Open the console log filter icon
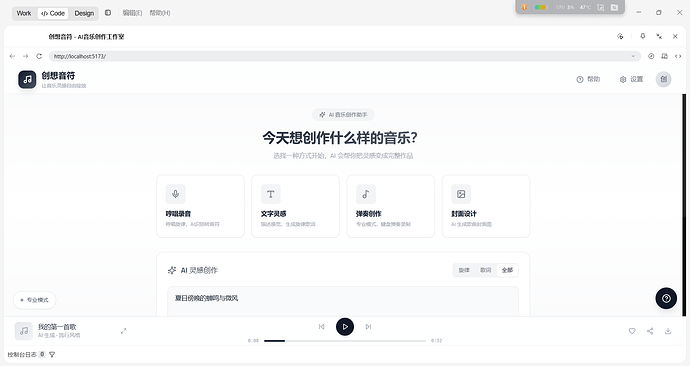The image size is (690, 366). (52, 354)
